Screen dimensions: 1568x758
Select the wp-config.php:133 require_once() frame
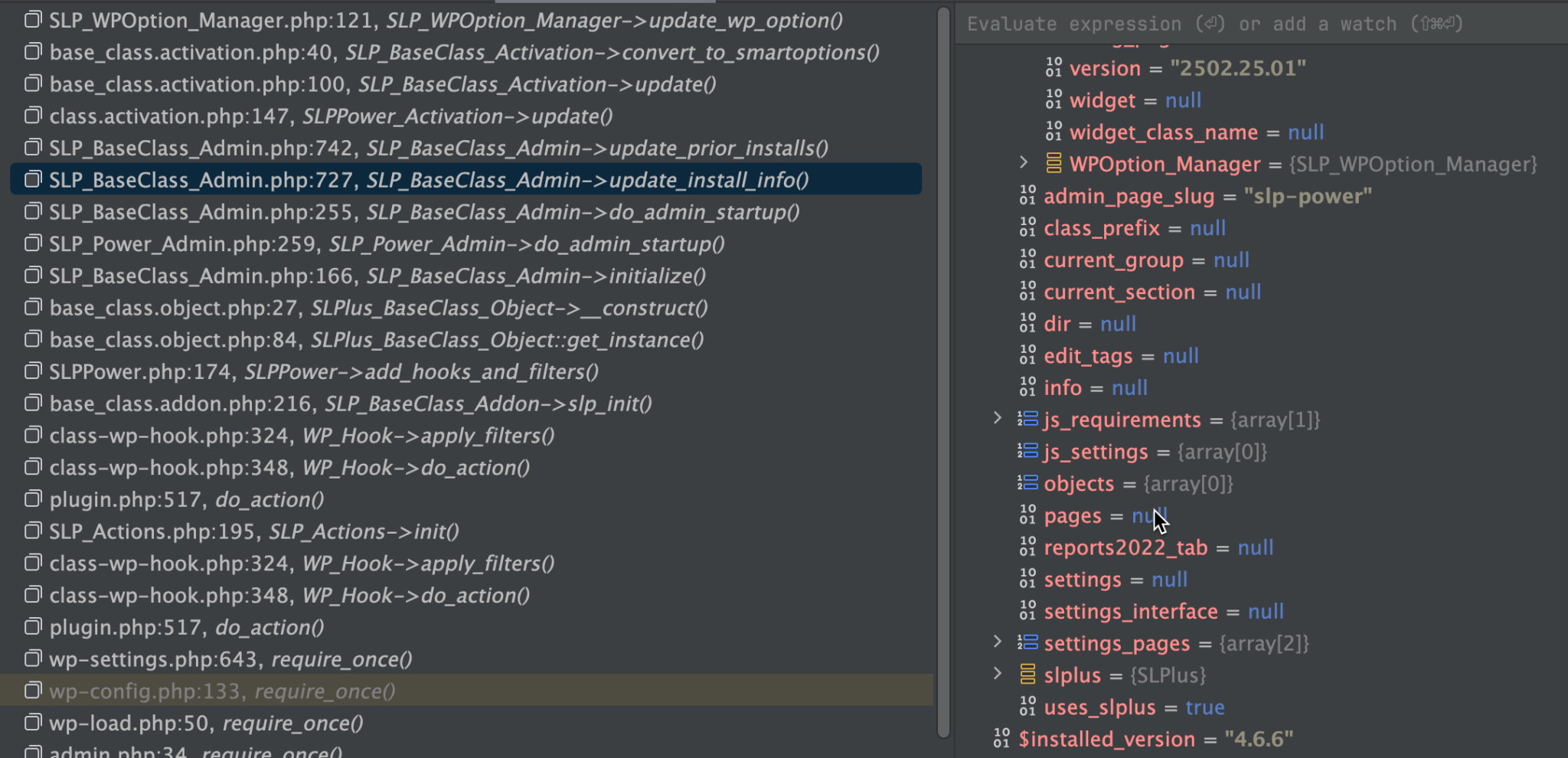point(222,691)
